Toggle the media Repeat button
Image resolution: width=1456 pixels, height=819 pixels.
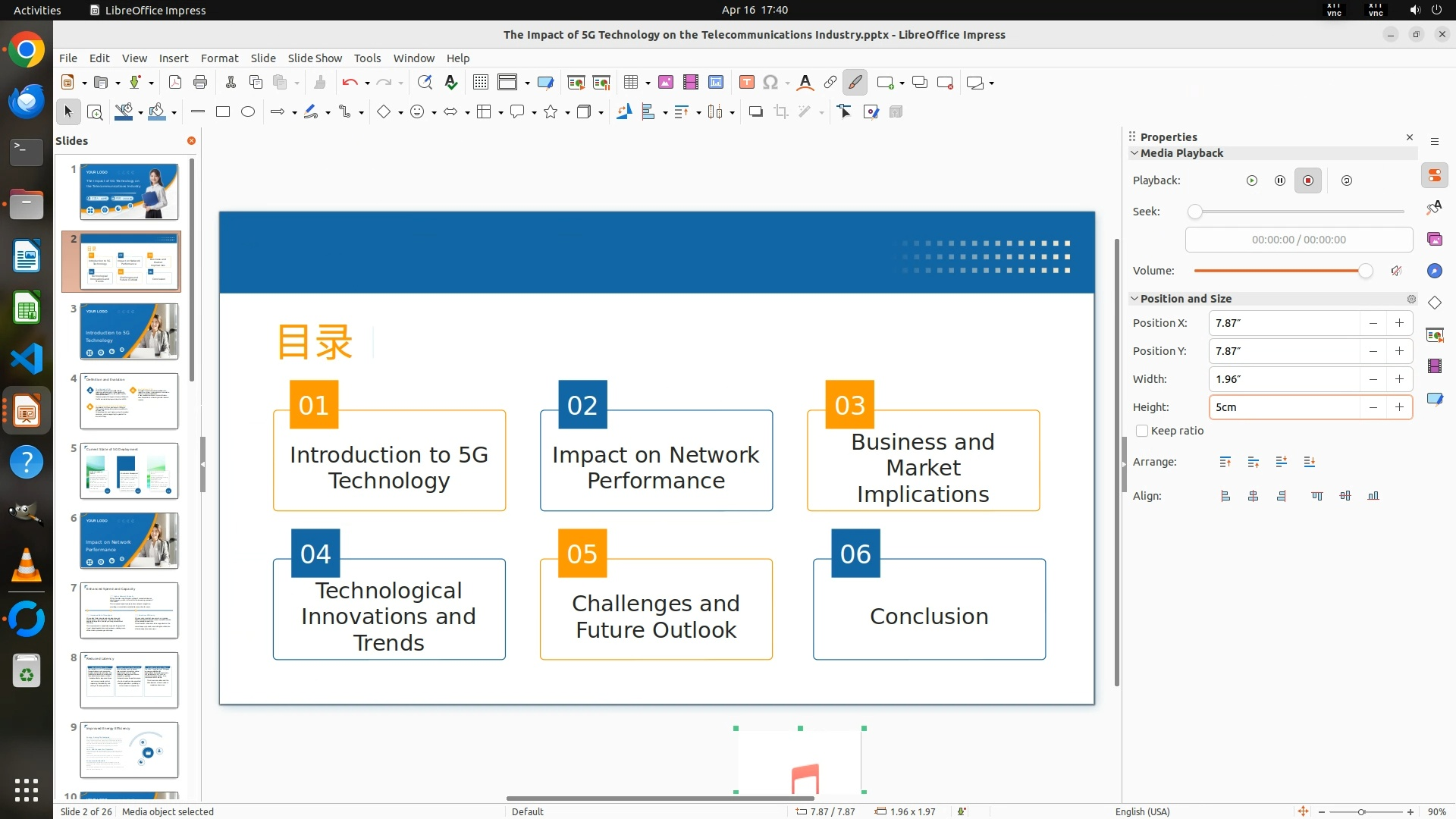click(1347, 180)
